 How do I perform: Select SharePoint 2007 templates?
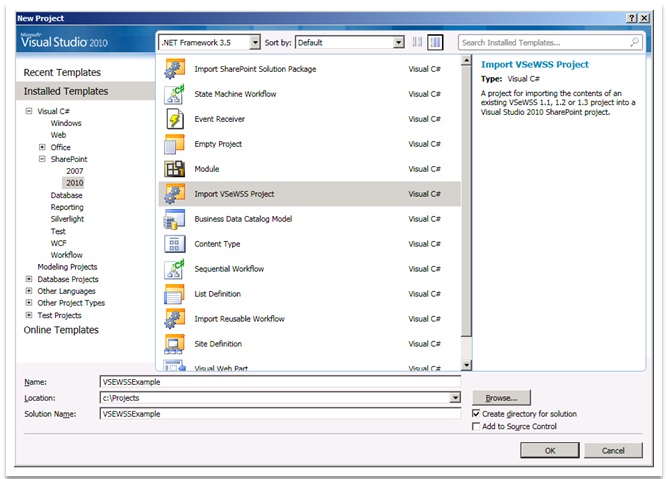click(x=75, y=171)
